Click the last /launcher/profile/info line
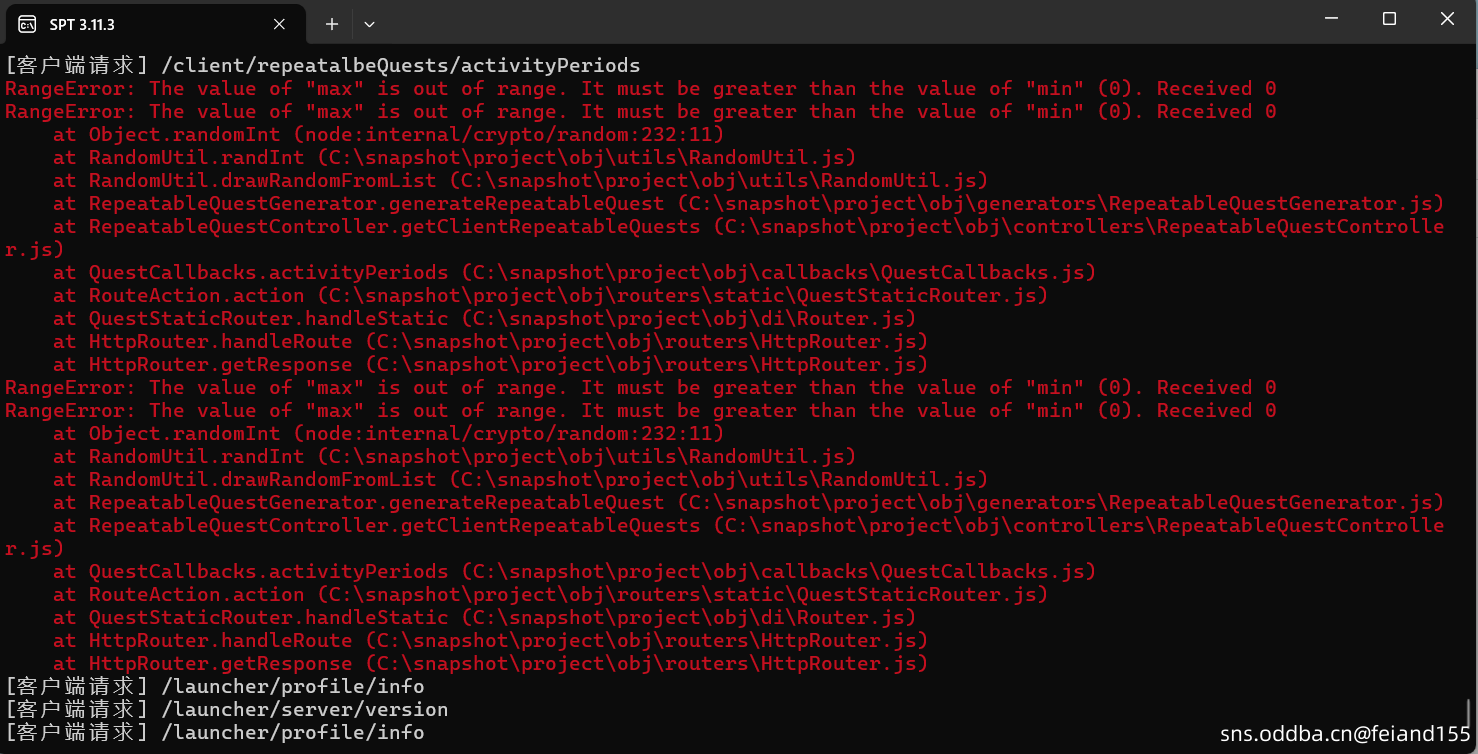 coord(214,733)
